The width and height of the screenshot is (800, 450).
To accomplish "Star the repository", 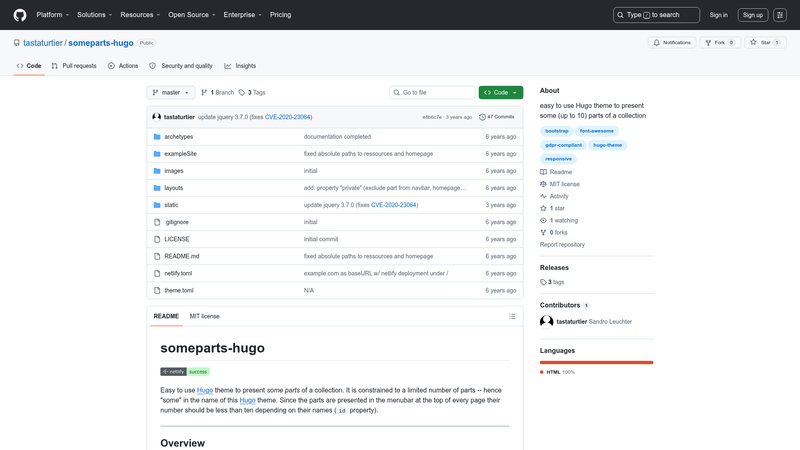I will (765, 43).
